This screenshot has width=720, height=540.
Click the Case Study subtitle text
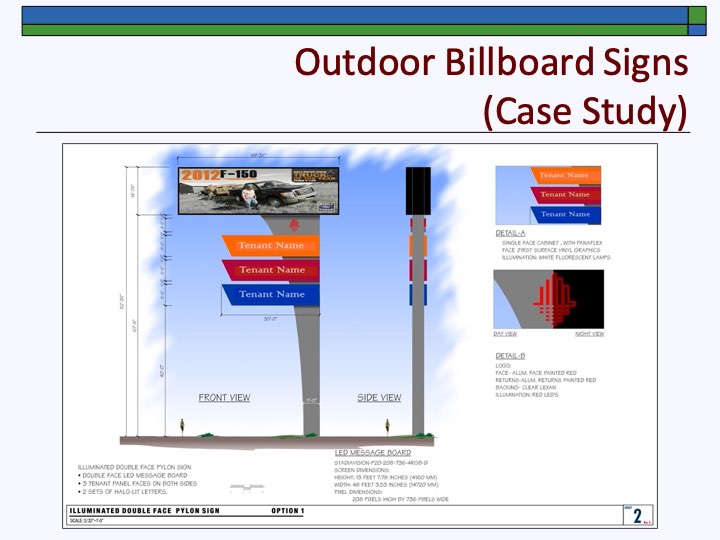[x=585, y=109]
